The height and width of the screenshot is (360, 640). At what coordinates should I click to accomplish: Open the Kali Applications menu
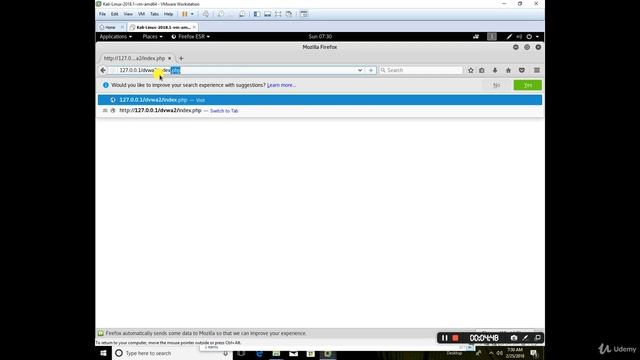coord(116,36)
